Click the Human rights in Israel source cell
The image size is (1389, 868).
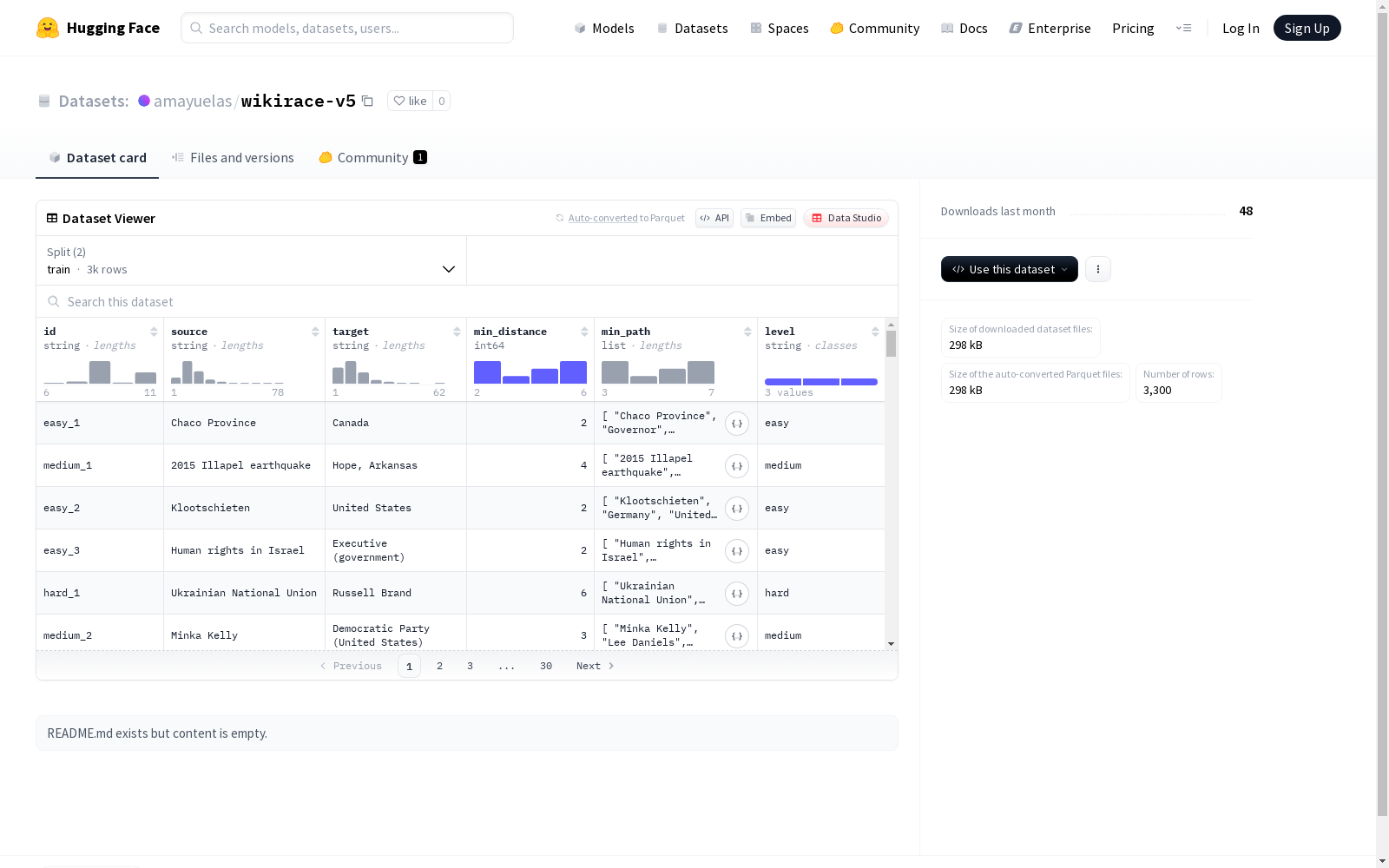pos(244,550)
